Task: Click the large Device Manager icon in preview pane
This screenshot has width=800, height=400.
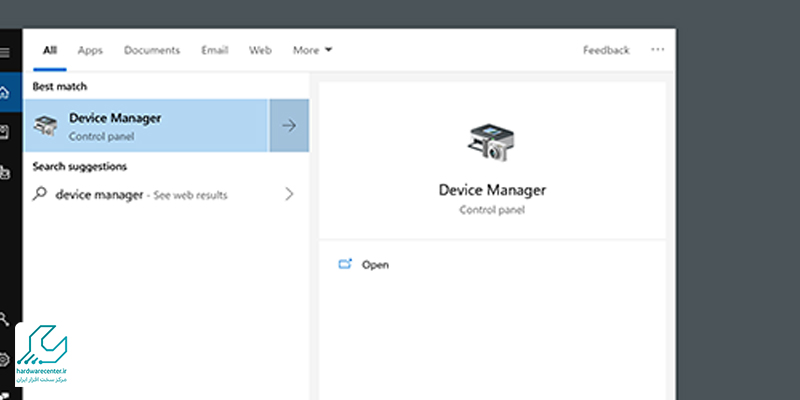Action: click(491, 144)
